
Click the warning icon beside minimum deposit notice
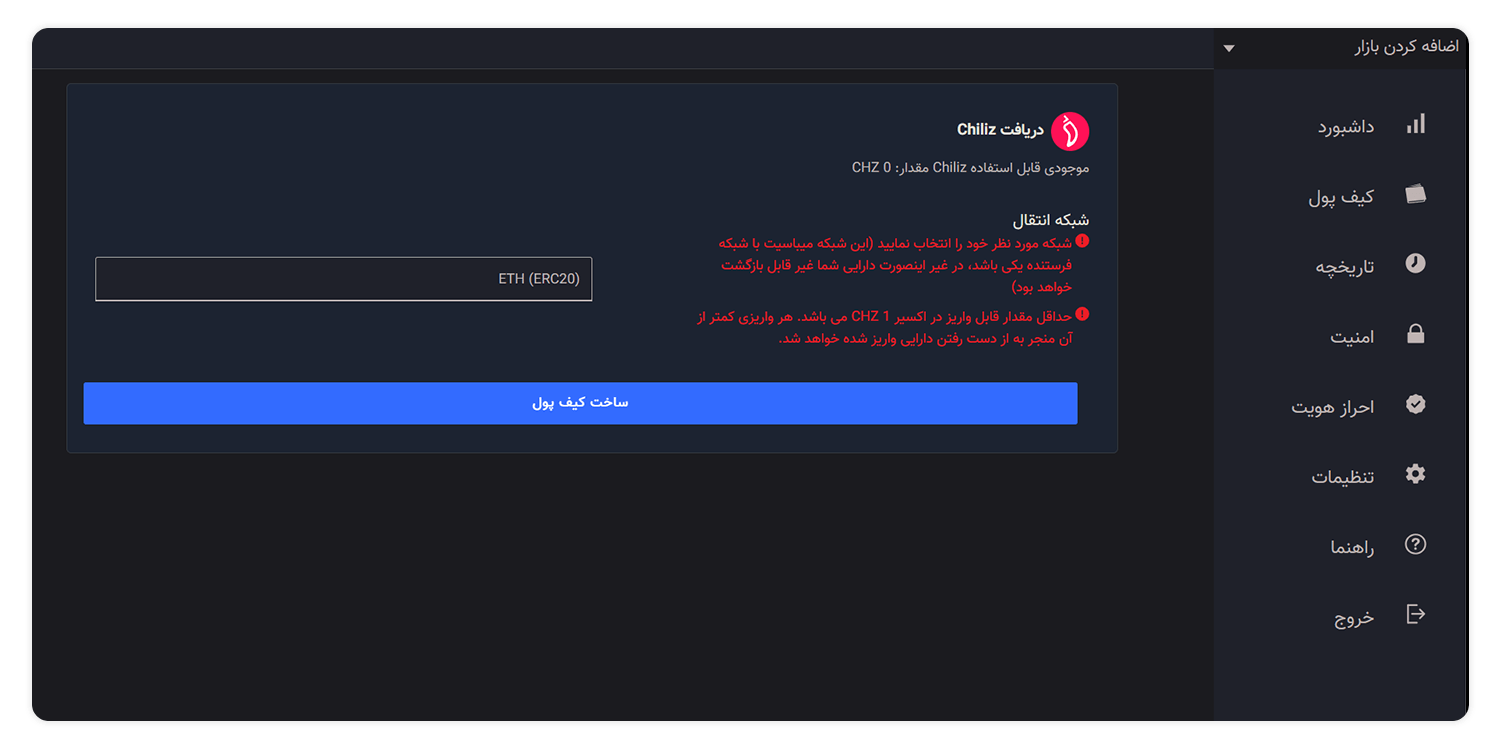(1082, 315)
